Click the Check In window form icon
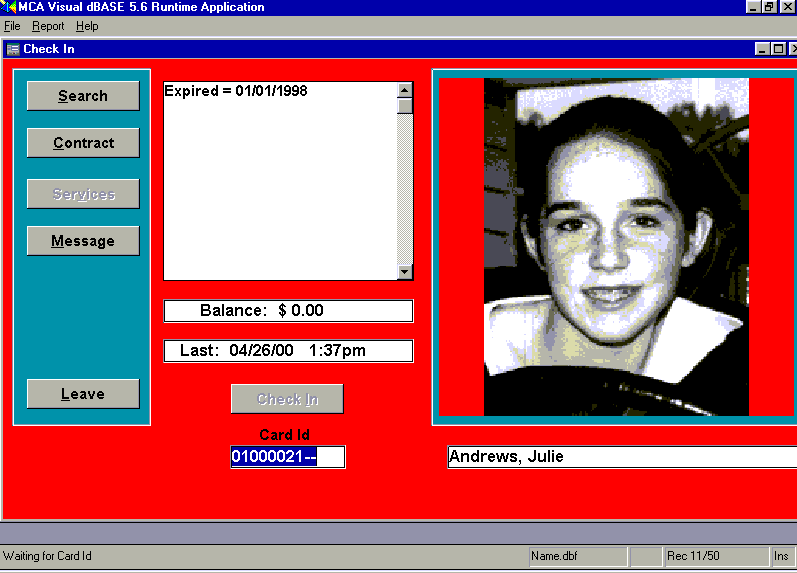 (x=13, y=49)
